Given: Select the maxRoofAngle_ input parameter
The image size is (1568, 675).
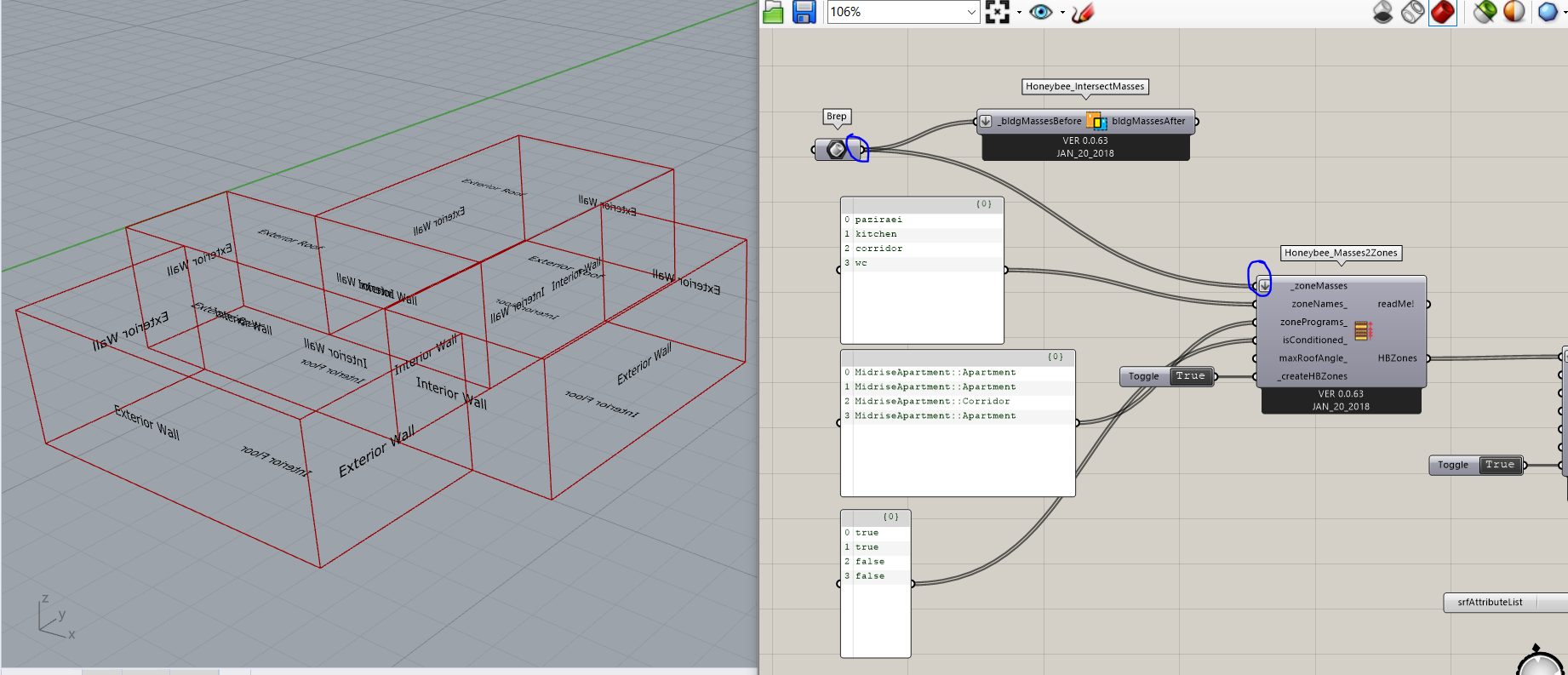Looking at the screenshot, I should 1313,358.
